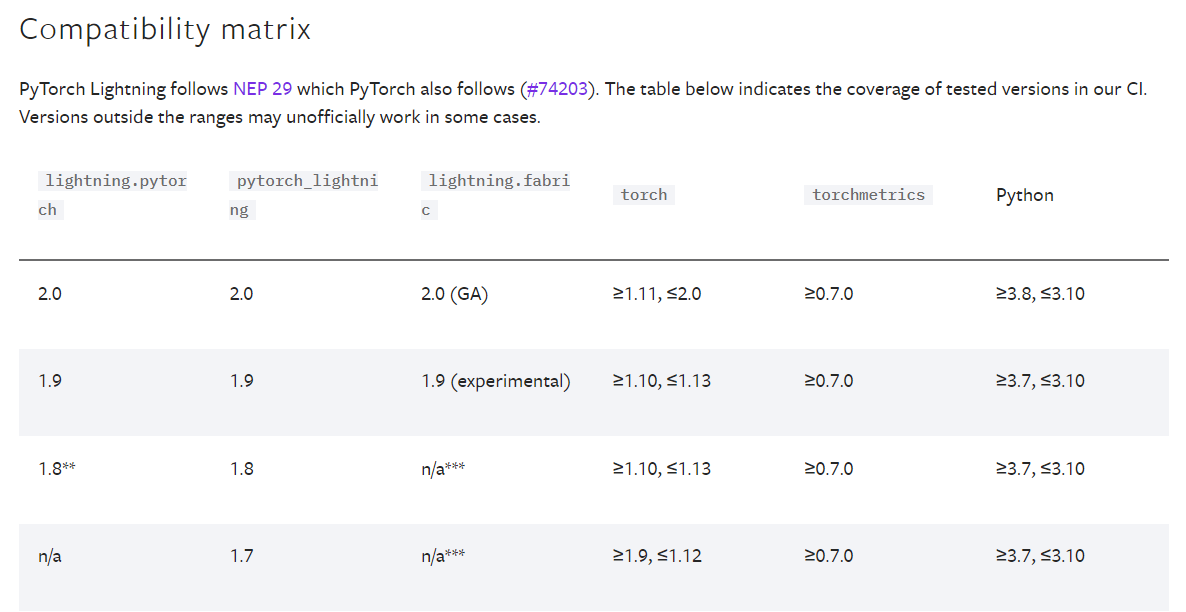Click the 2.0 value under pytorch_lightning
This screenshot has width=1186, height=612.
239,293
